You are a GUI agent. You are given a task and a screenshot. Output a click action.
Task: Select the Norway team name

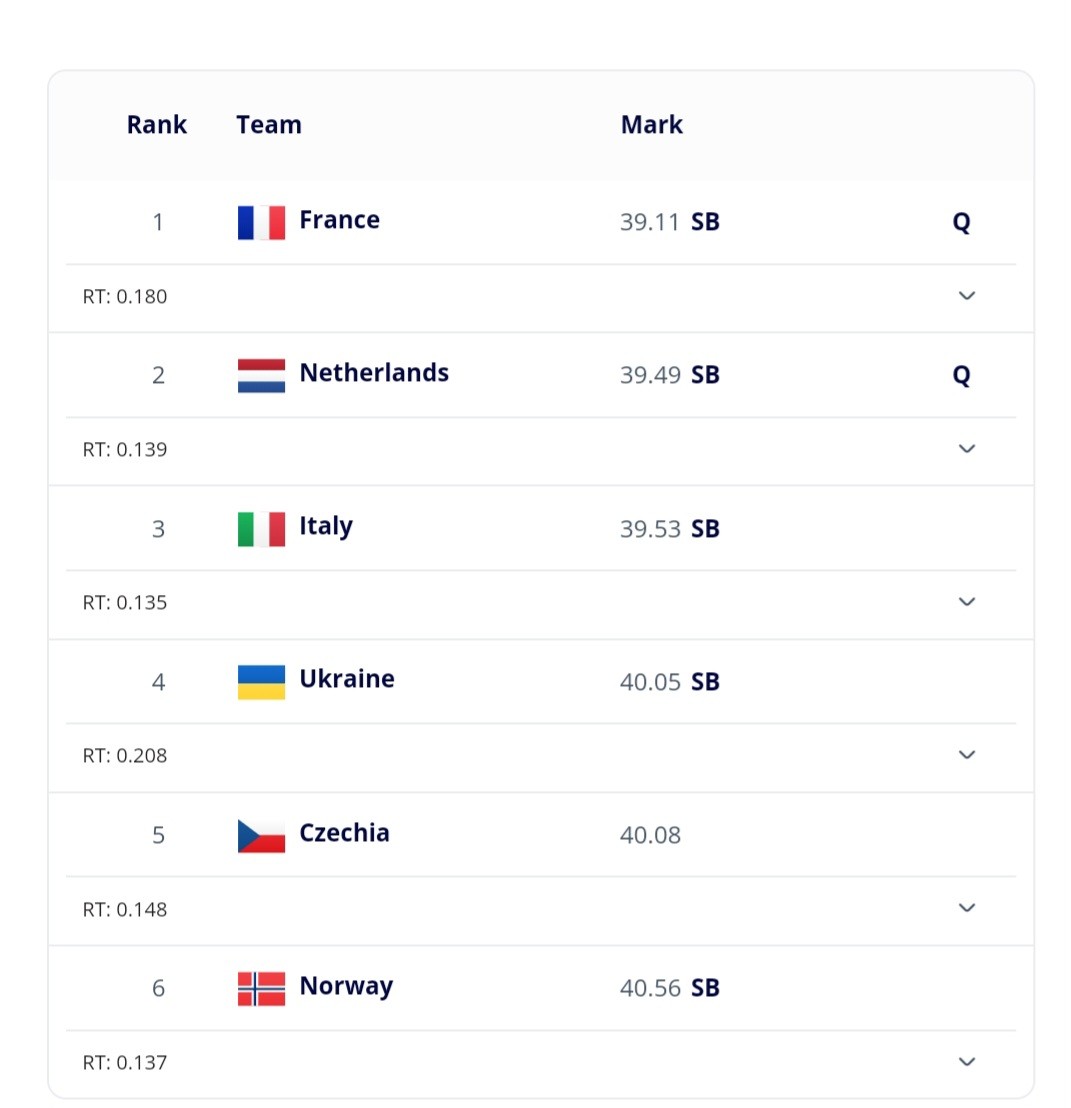click(346, 986)
